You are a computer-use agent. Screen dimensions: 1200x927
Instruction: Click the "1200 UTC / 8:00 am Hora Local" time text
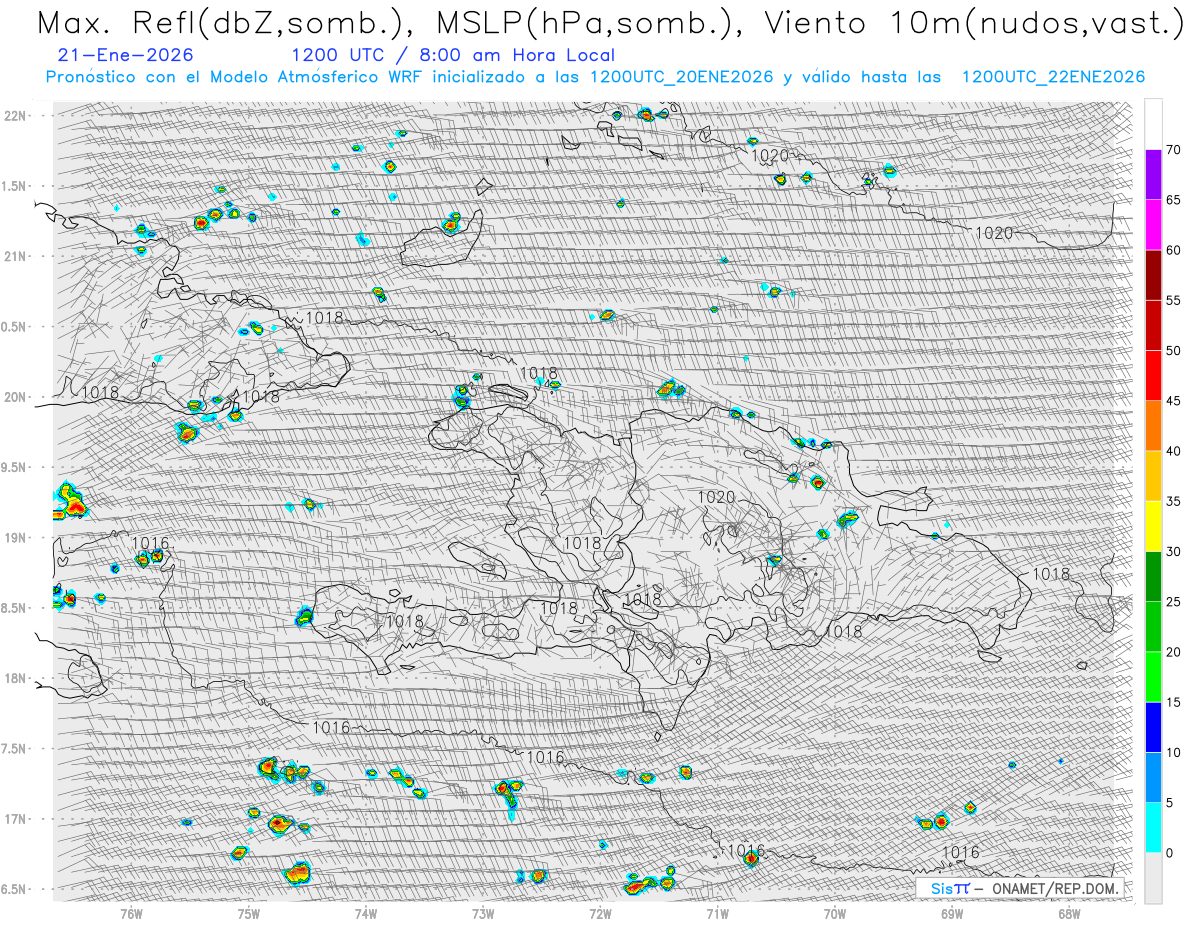pyautogui.click(x=453, y=56)
